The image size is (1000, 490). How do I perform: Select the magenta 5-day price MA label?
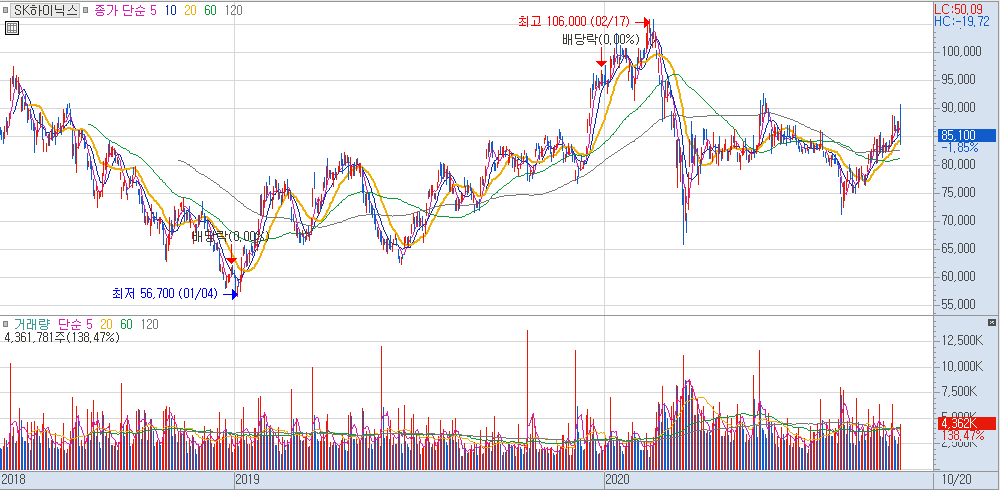(153, 11)
